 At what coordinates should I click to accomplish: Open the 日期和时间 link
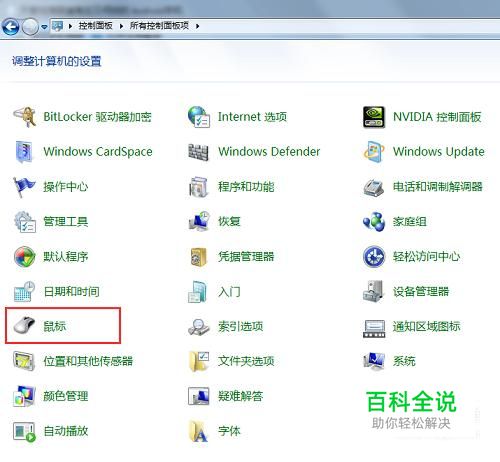pos(72,292)
